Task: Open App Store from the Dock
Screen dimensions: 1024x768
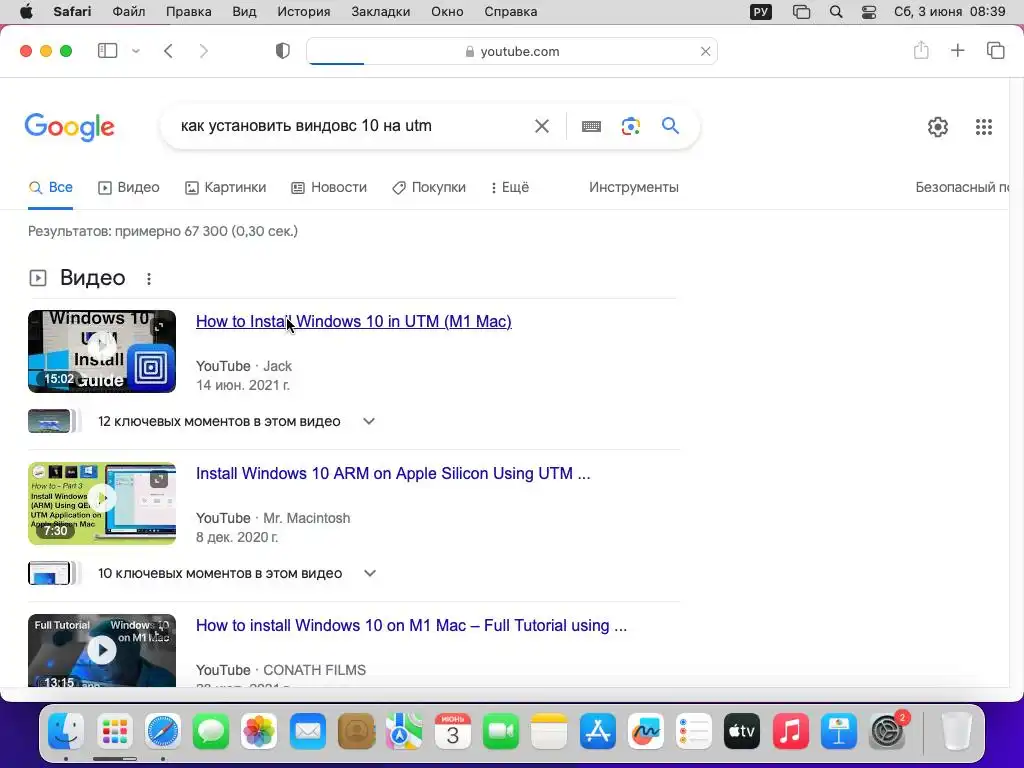Action: (x=598, y=731)
